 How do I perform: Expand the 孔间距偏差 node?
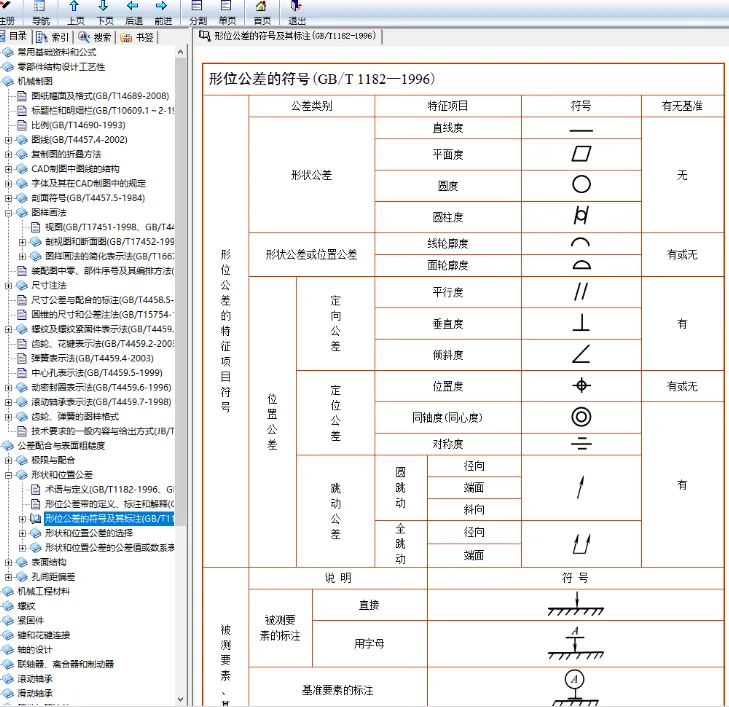click(8, 577)
